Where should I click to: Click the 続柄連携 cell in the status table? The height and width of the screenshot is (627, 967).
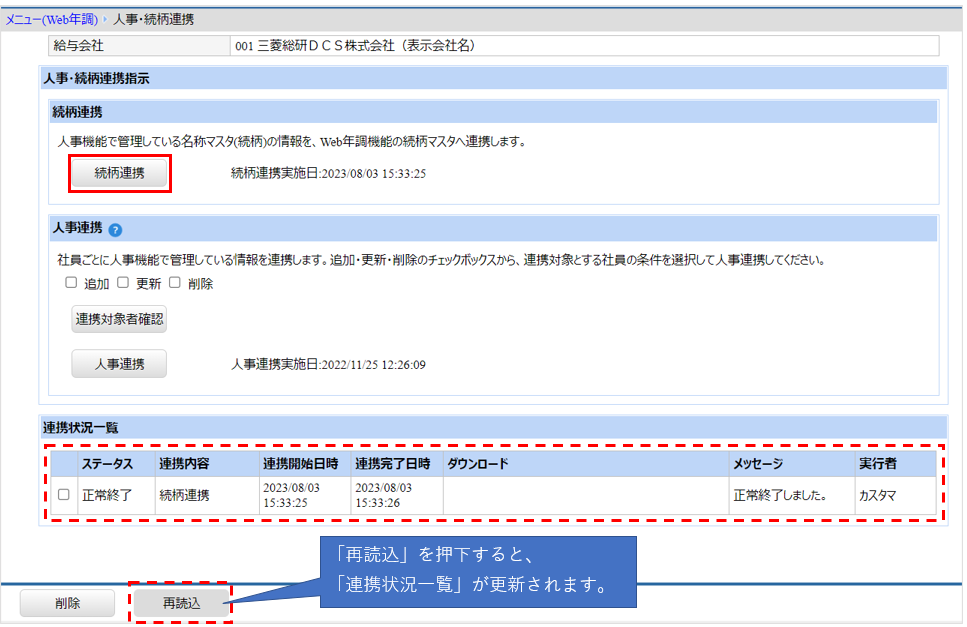pyautogui.click(x=207, y=495)
